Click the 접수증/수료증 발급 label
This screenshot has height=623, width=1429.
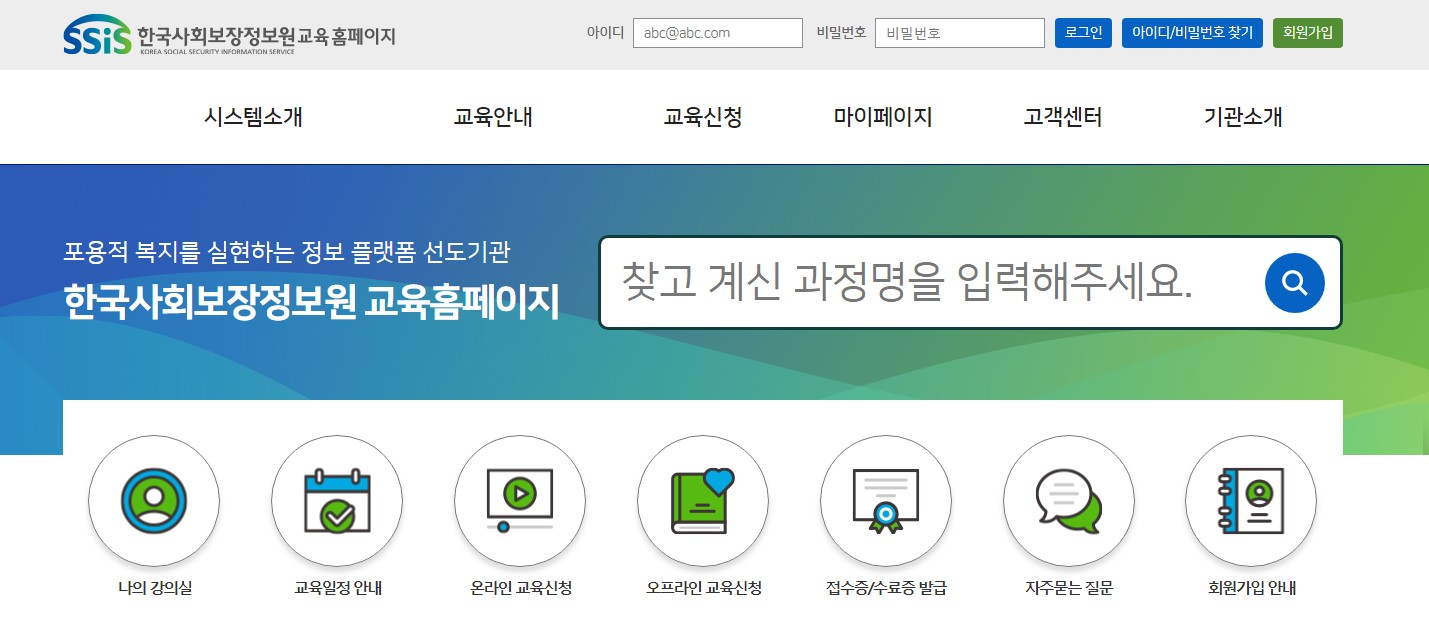pos(886,588)
